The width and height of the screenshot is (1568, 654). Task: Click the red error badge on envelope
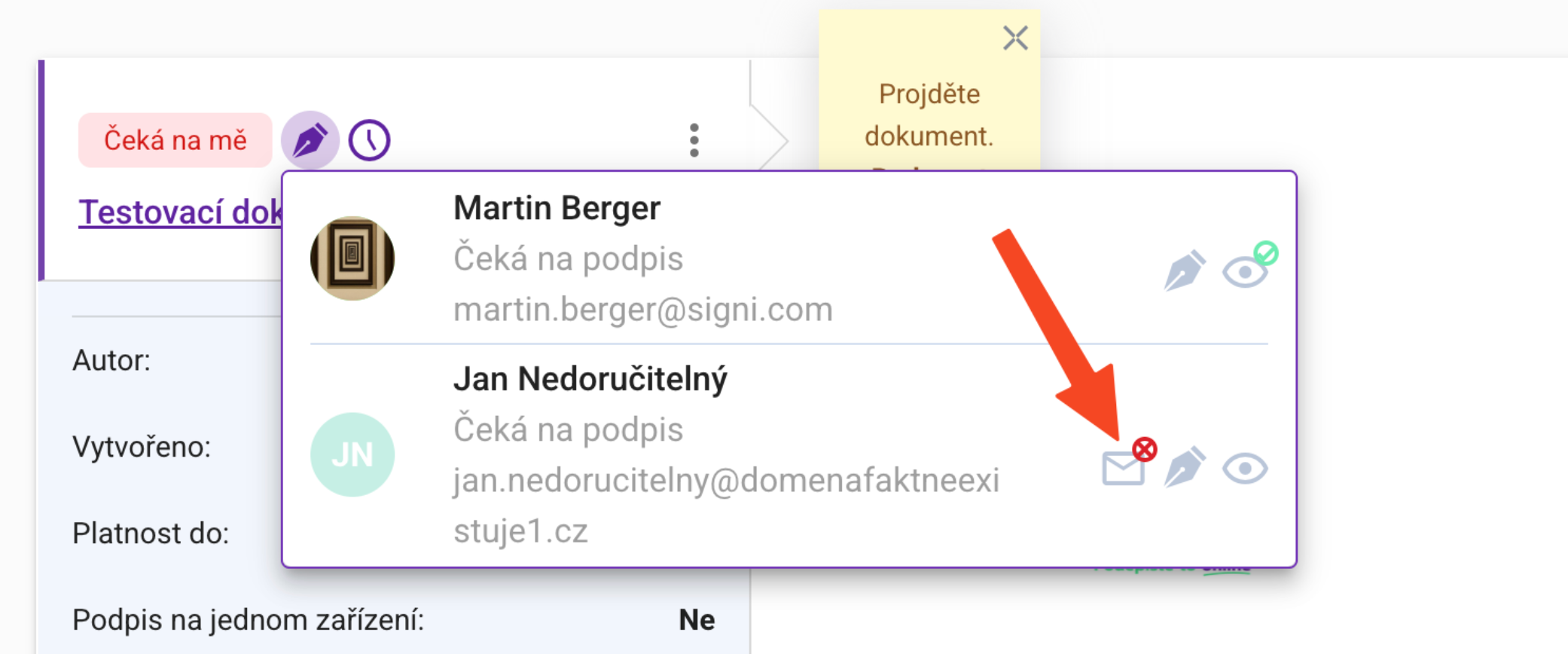[x=1144, y=449]
